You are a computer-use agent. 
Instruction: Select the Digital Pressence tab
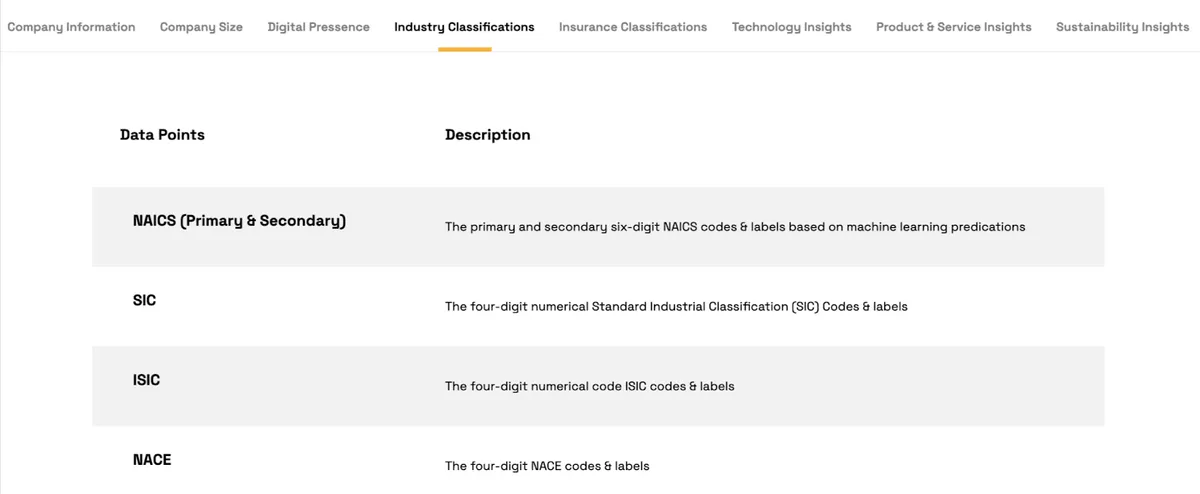click(x=318, y=27)
